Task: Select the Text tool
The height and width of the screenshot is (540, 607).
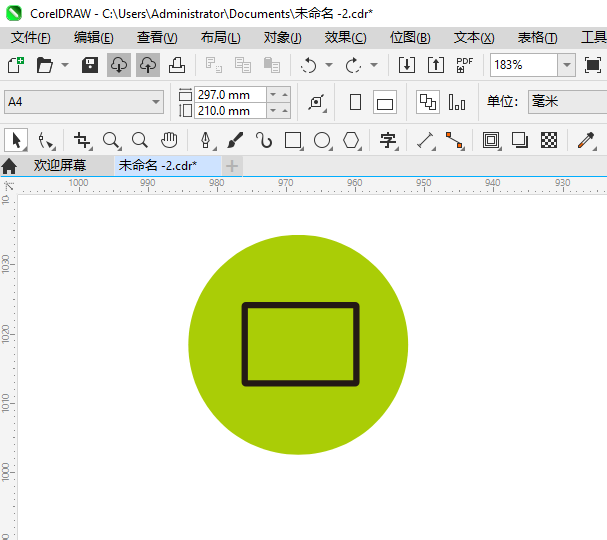Action: coord(388,140)
